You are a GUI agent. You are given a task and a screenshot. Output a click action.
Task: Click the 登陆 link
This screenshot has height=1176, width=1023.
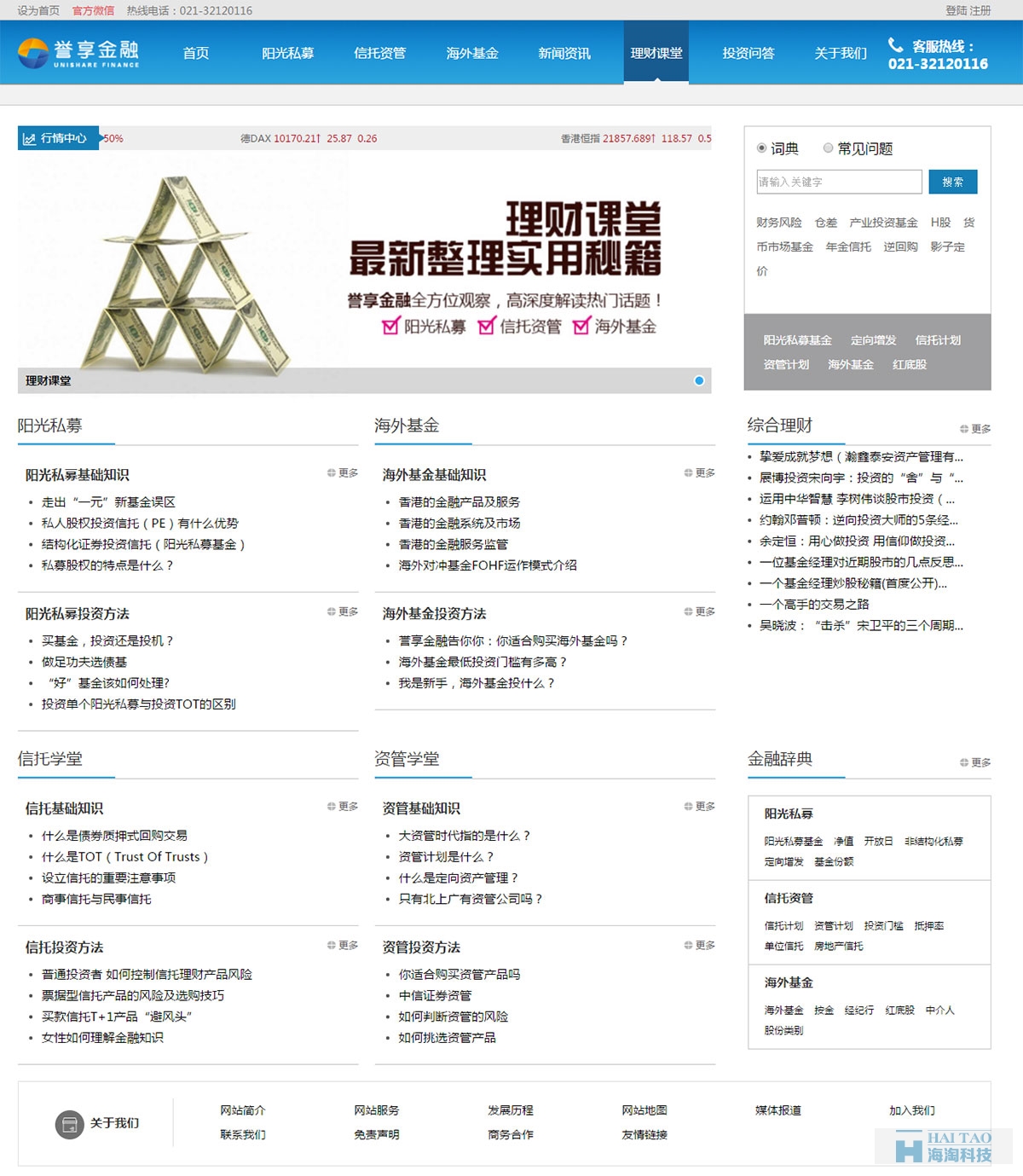[x=957, y=10]
